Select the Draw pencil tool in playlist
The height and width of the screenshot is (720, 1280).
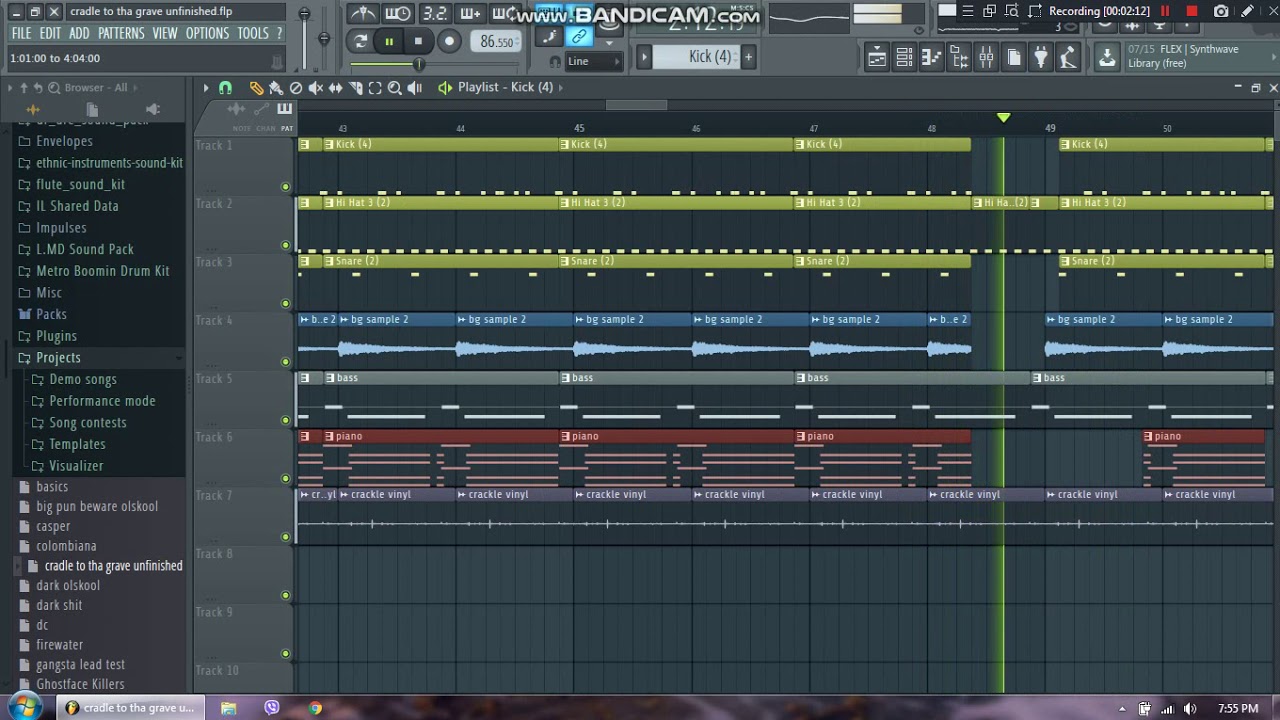click(x=256, y=88)
